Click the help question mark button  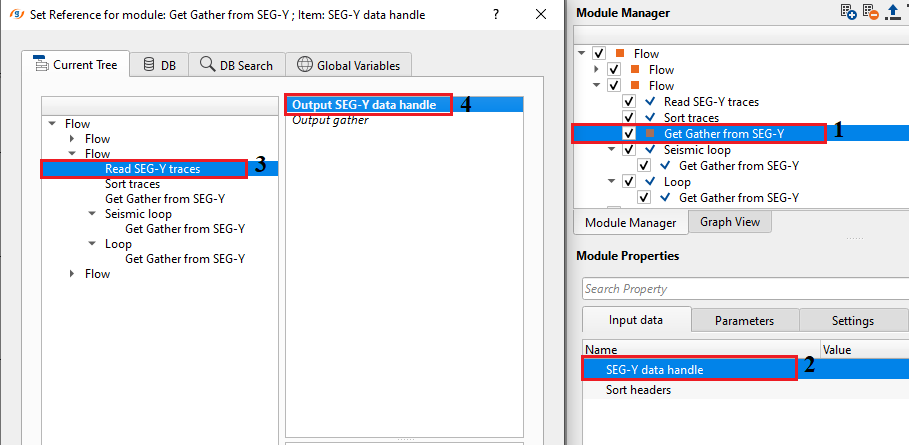click(497, 15)
